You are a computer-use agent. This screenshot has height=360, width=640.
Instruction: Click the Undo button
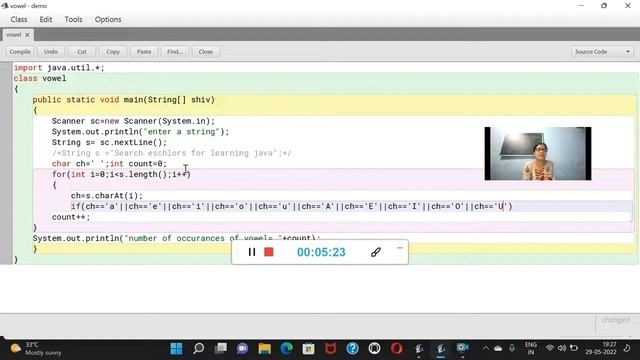(x=51, y=52)
